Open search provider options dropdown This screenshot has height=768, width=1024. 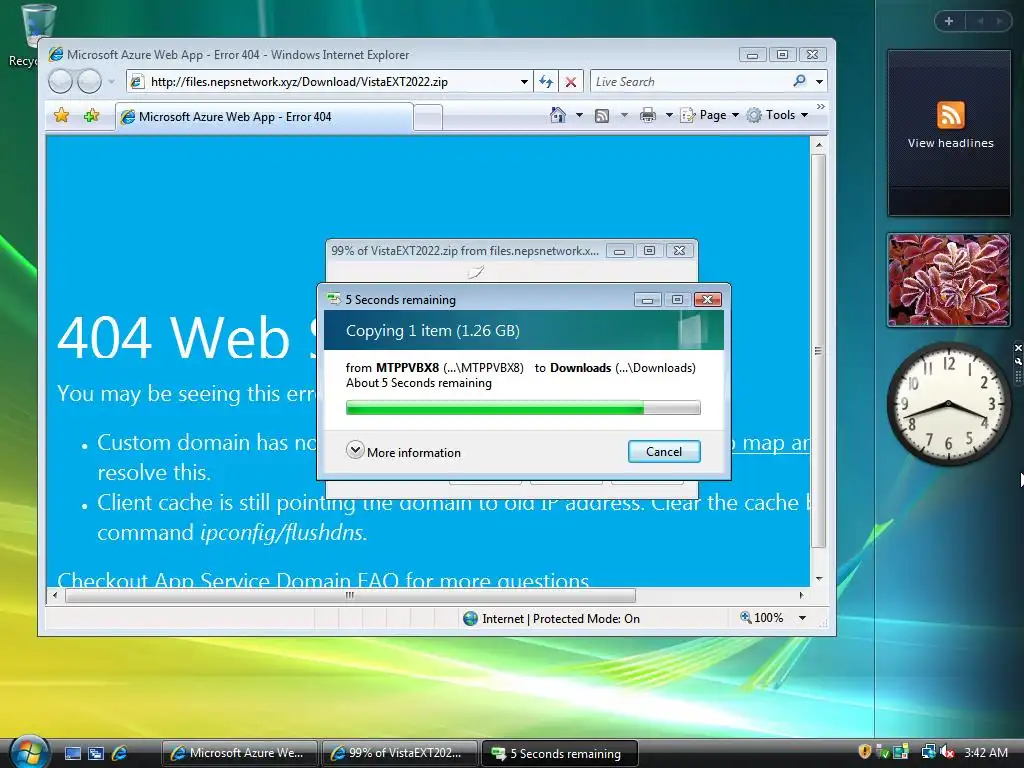[x=819, y=82]
